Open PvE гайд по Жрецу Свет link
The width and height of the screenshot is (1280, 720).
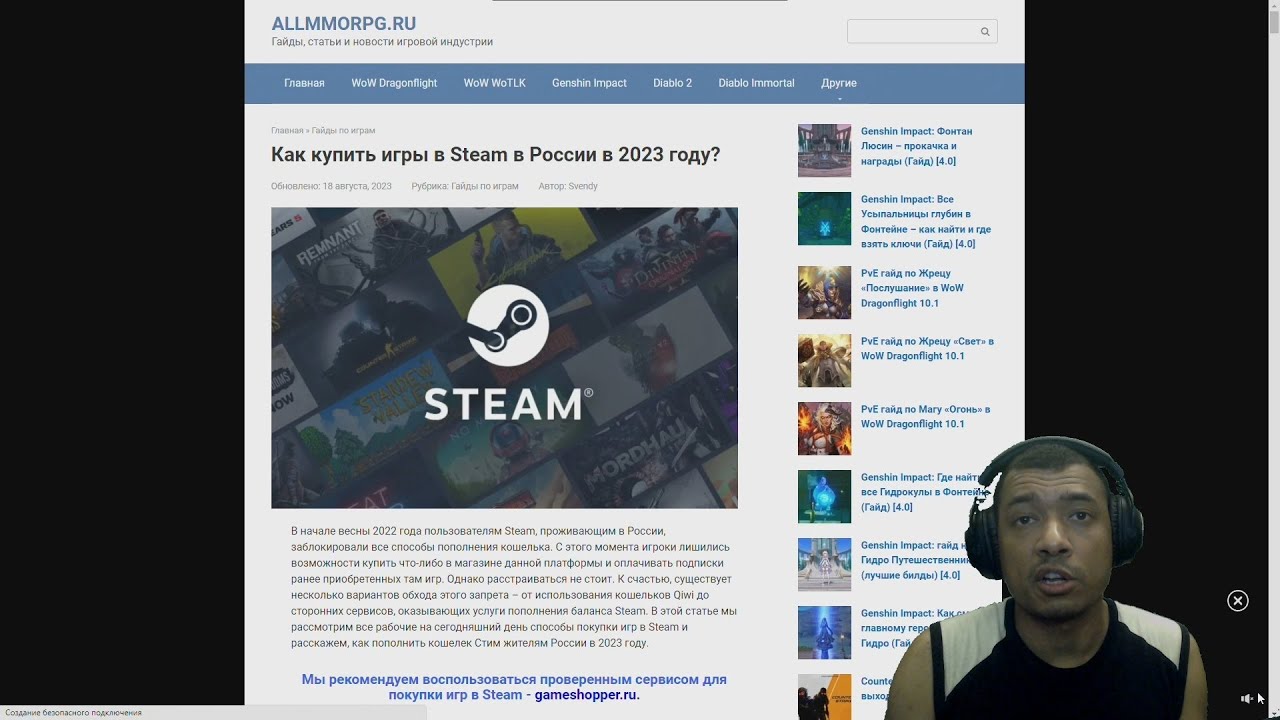927,349
